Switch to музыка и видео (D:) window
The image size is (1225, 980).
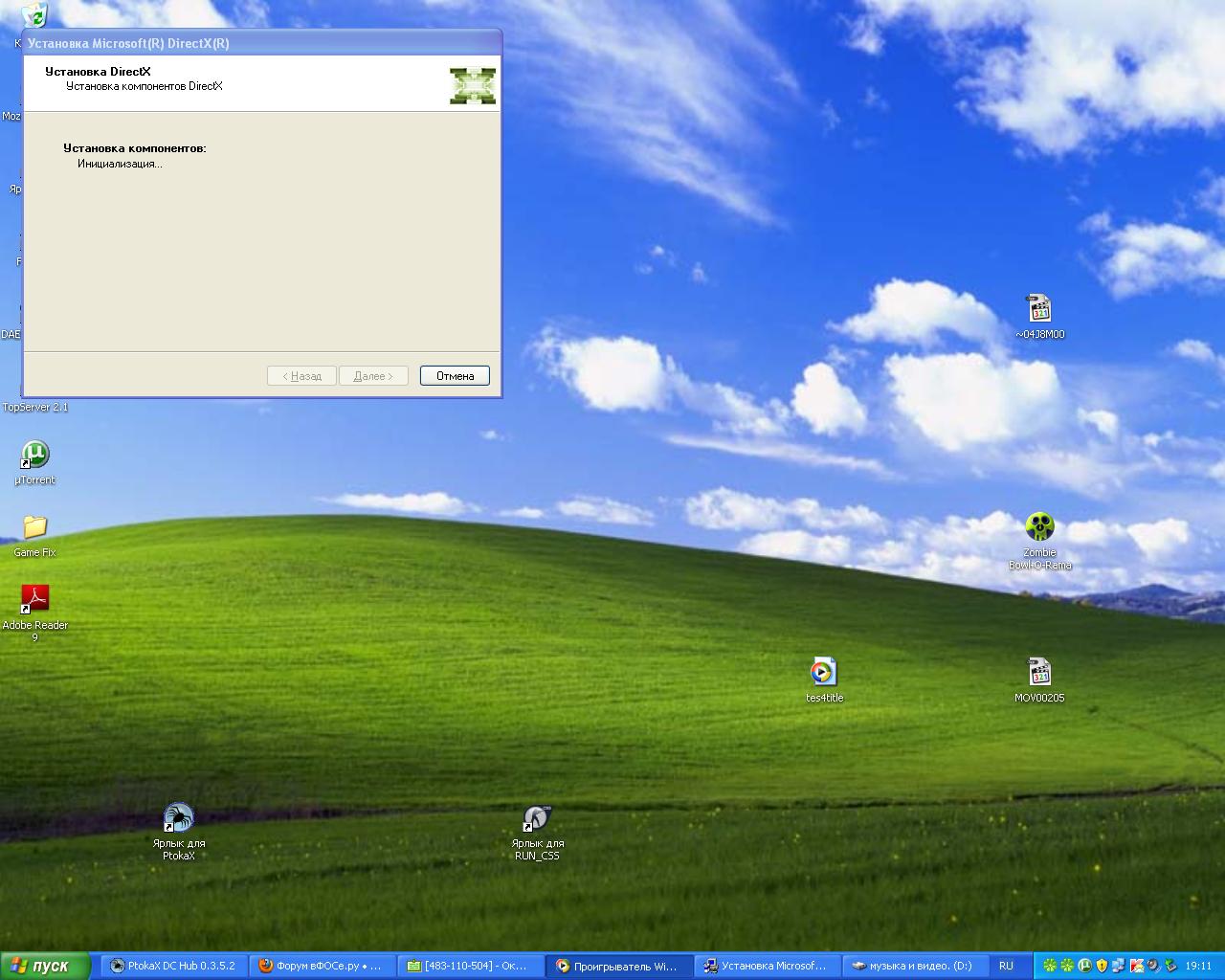pos(911,966)
